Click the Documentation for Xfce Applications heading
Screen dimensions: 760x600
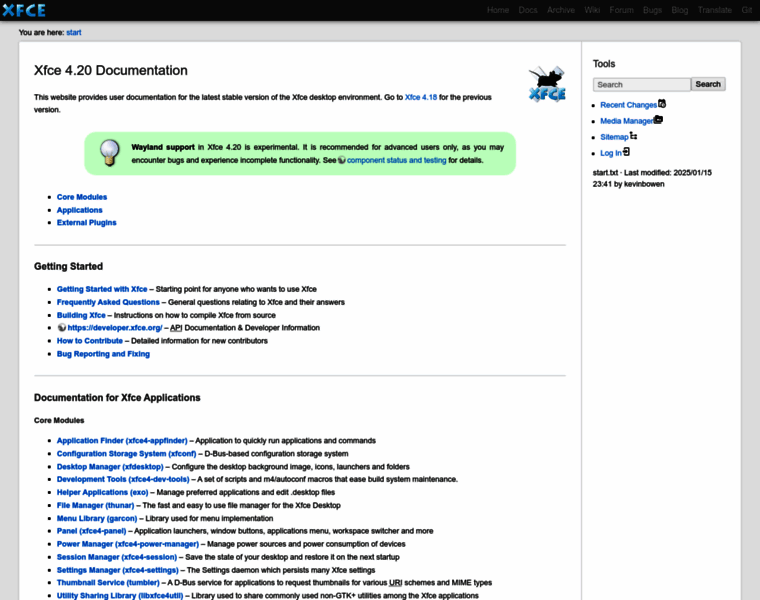pos(117,397)
